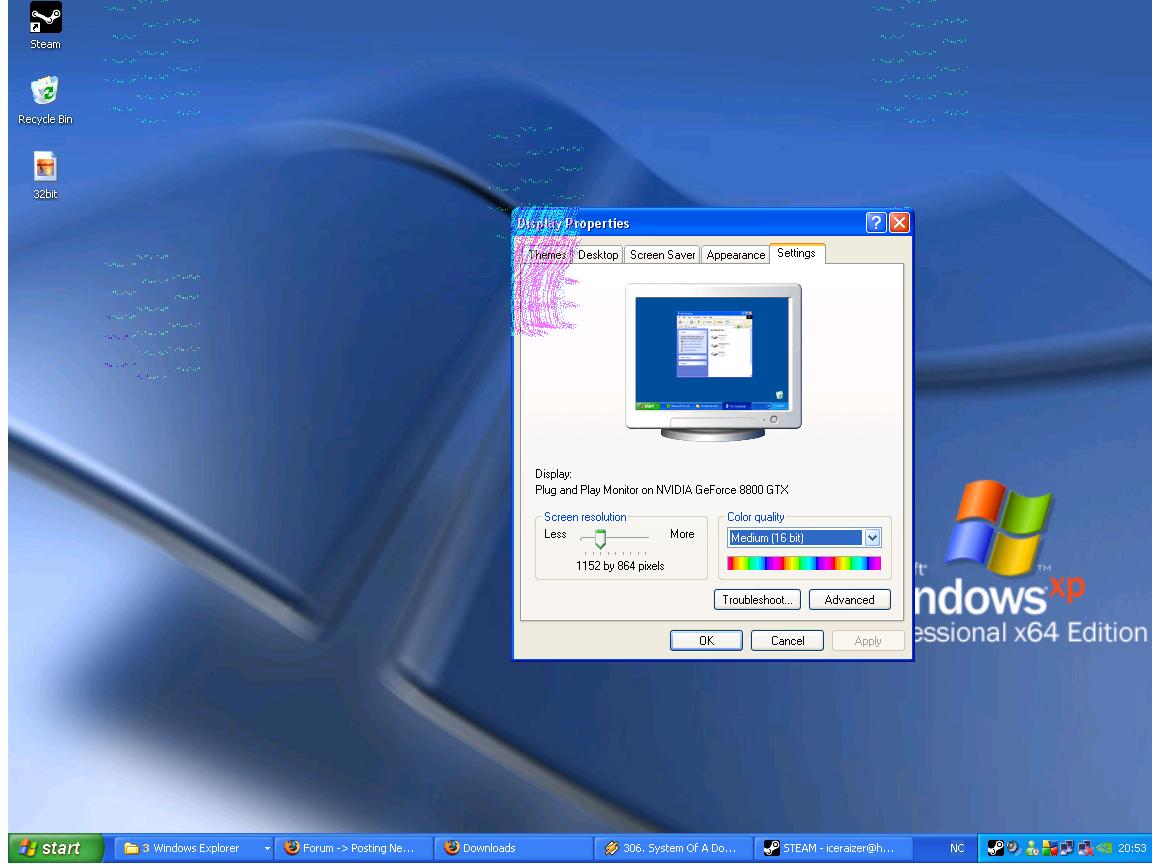Select the Settings tab
The width and height of the screenshot is (1152, 864).
click(796, 253)
